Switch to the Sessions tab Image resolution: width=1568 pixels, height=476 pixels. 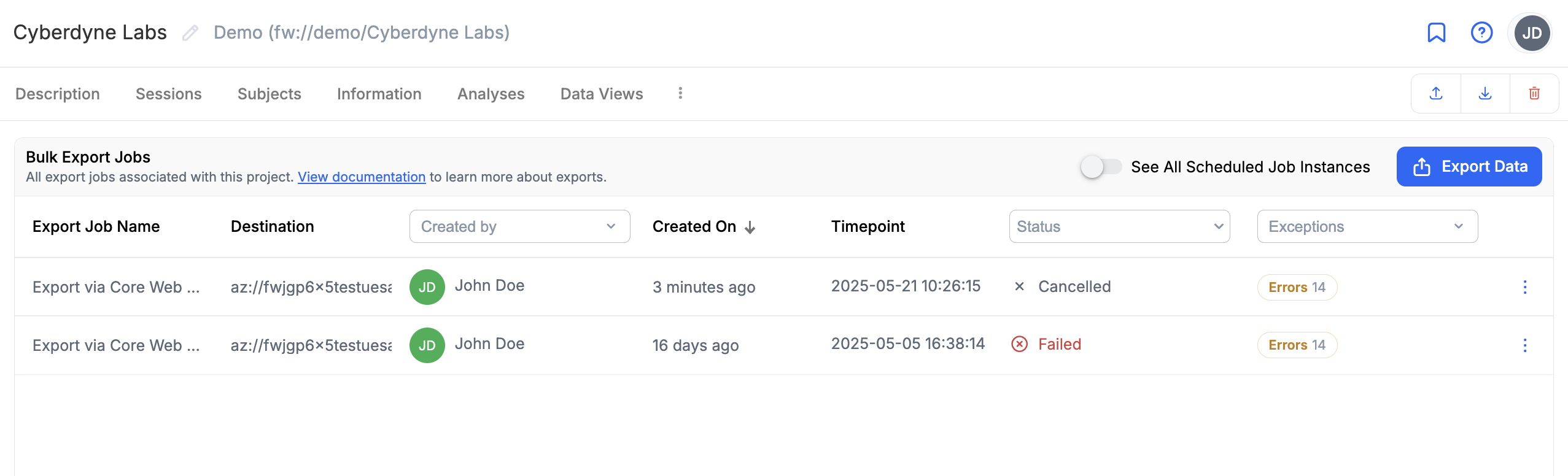pos(169,94)
